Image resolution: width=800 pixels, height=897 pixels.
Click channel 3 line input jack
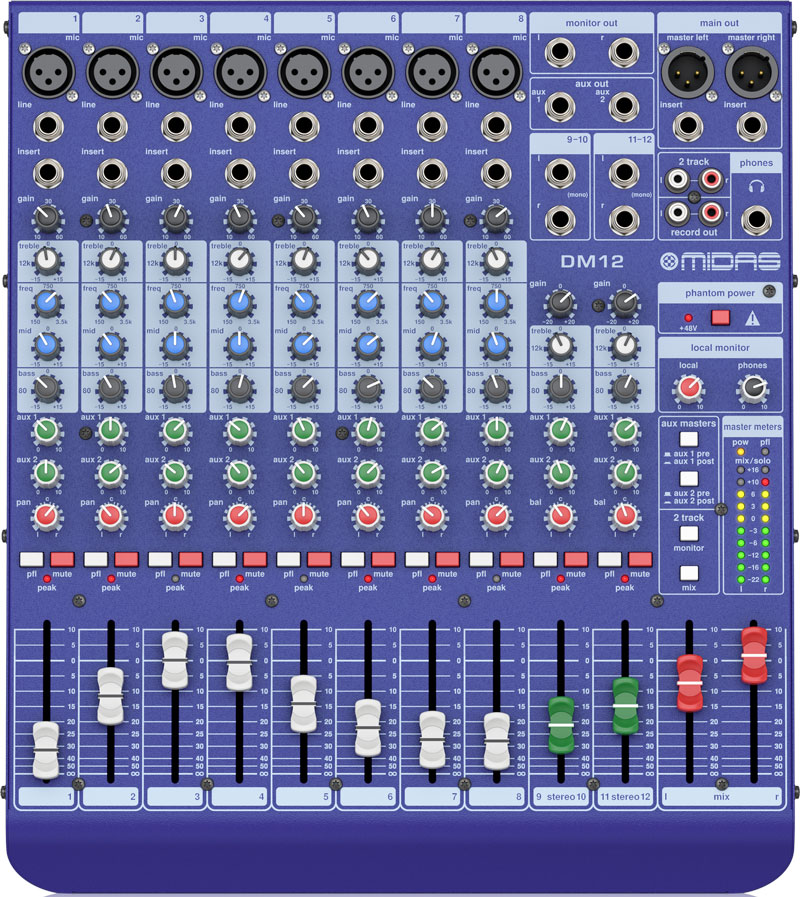[176, 126]
